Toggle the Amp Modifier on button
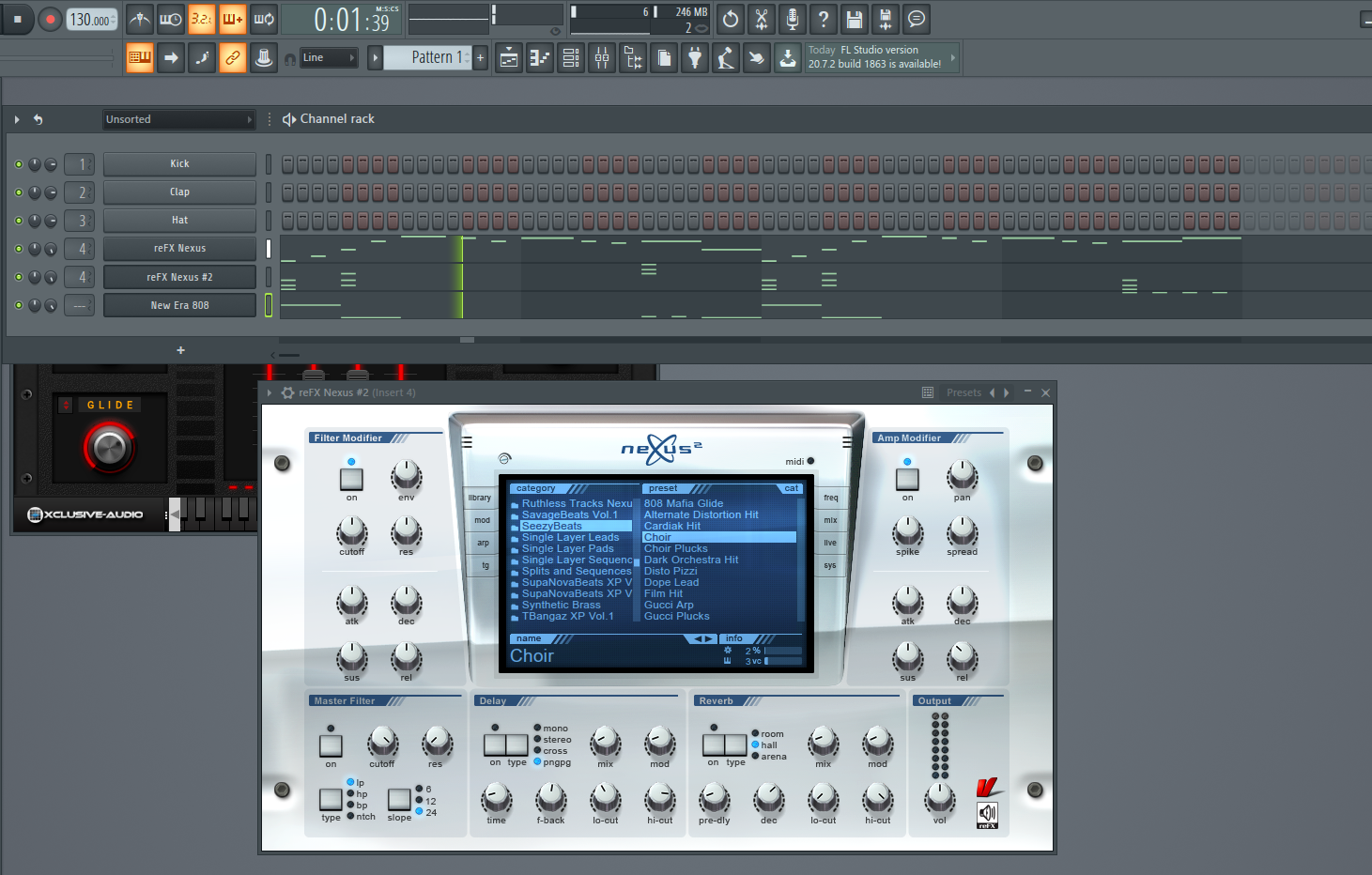The image size is (1372, 875). tap(907, 479)
